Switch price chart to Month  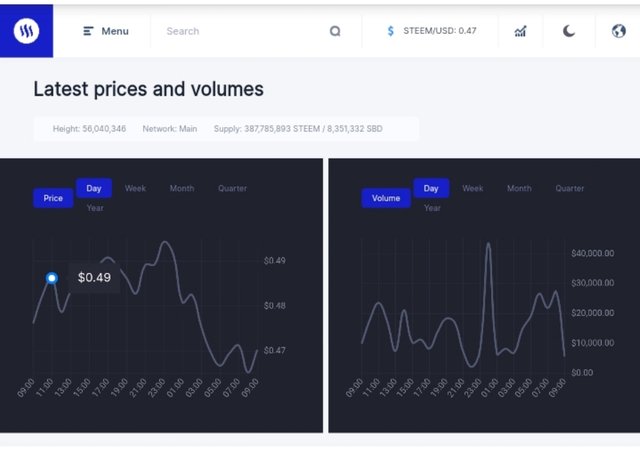click(x=182, y=188)
